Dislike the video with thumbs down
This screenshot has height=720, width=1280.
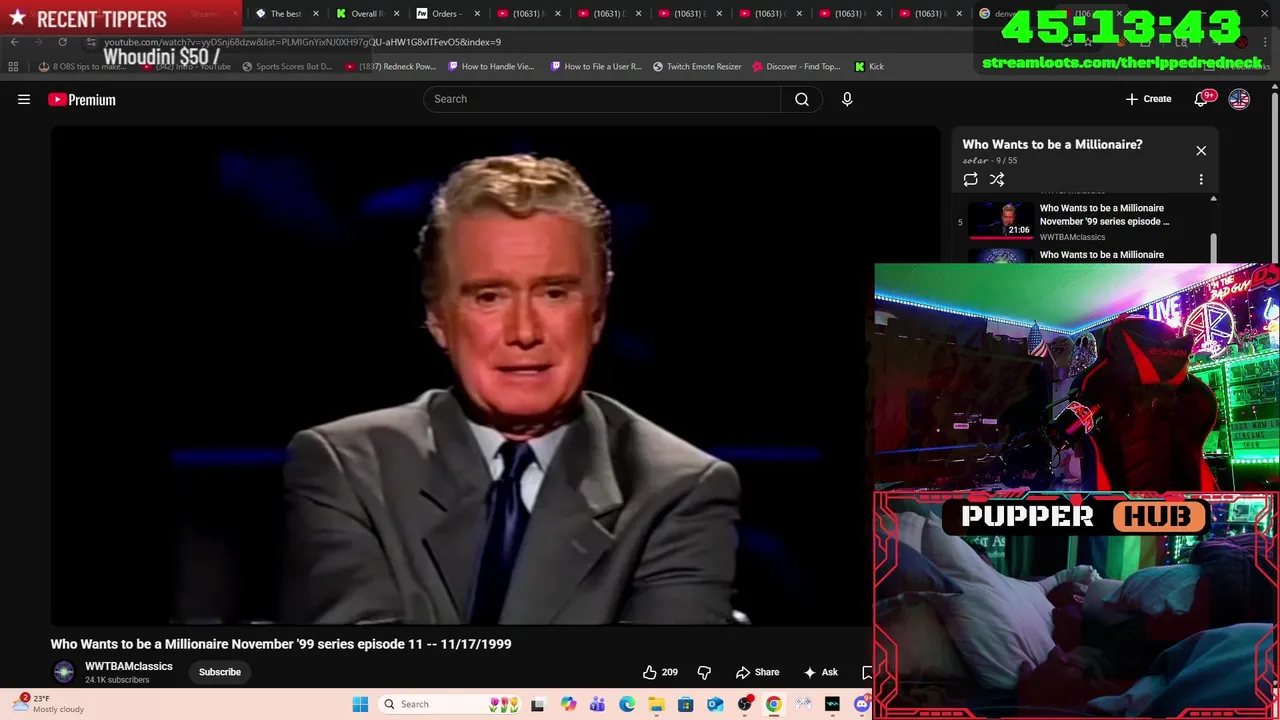tap(704, 672)
